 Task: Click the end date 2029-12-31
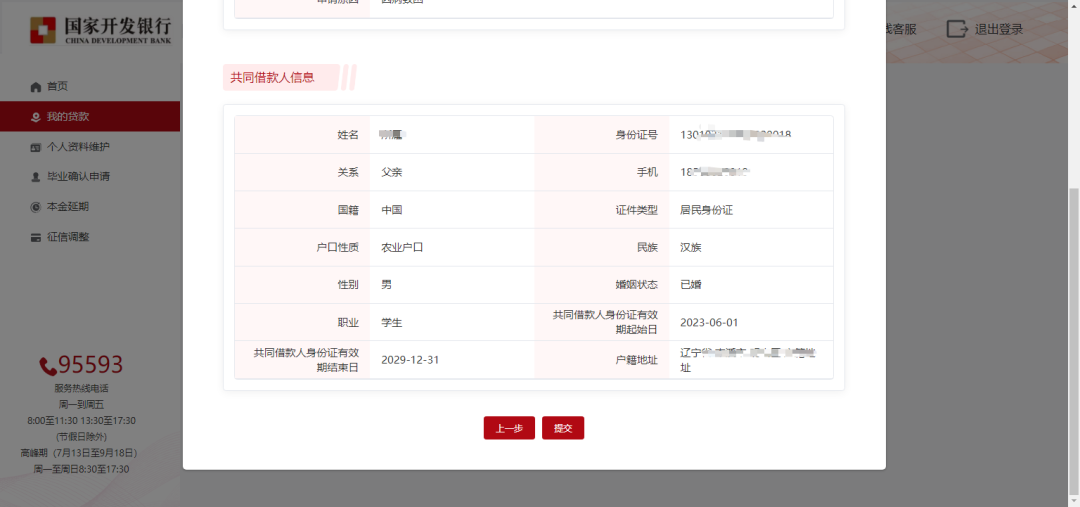410,360
